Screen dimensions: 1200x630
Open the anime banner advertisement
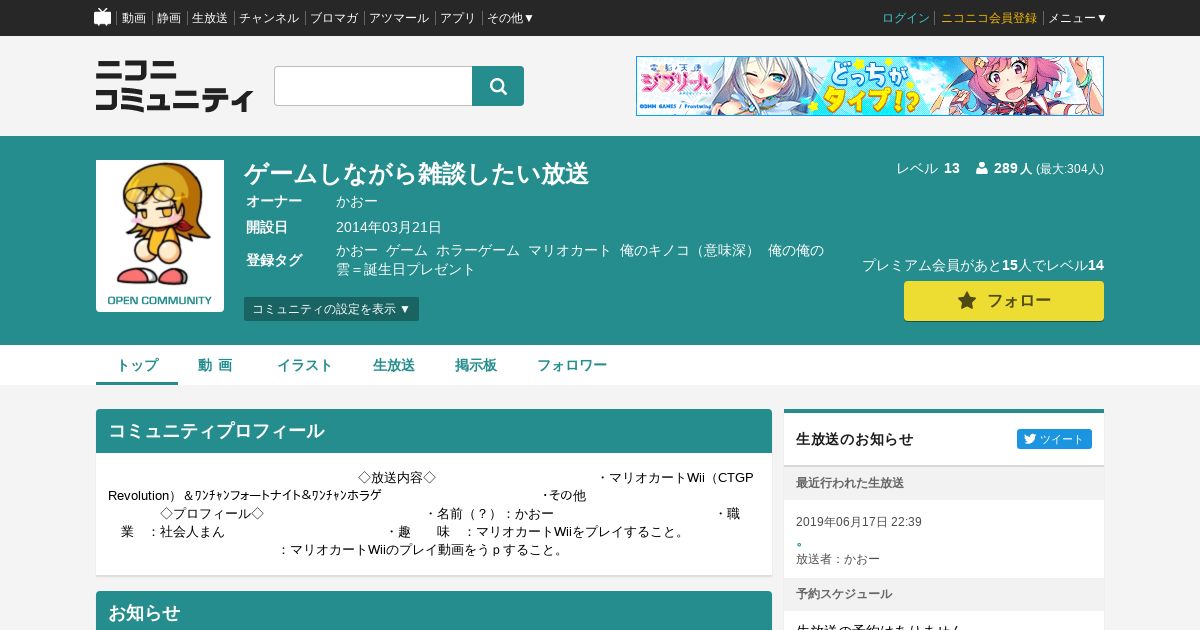(x=870, y=86)
